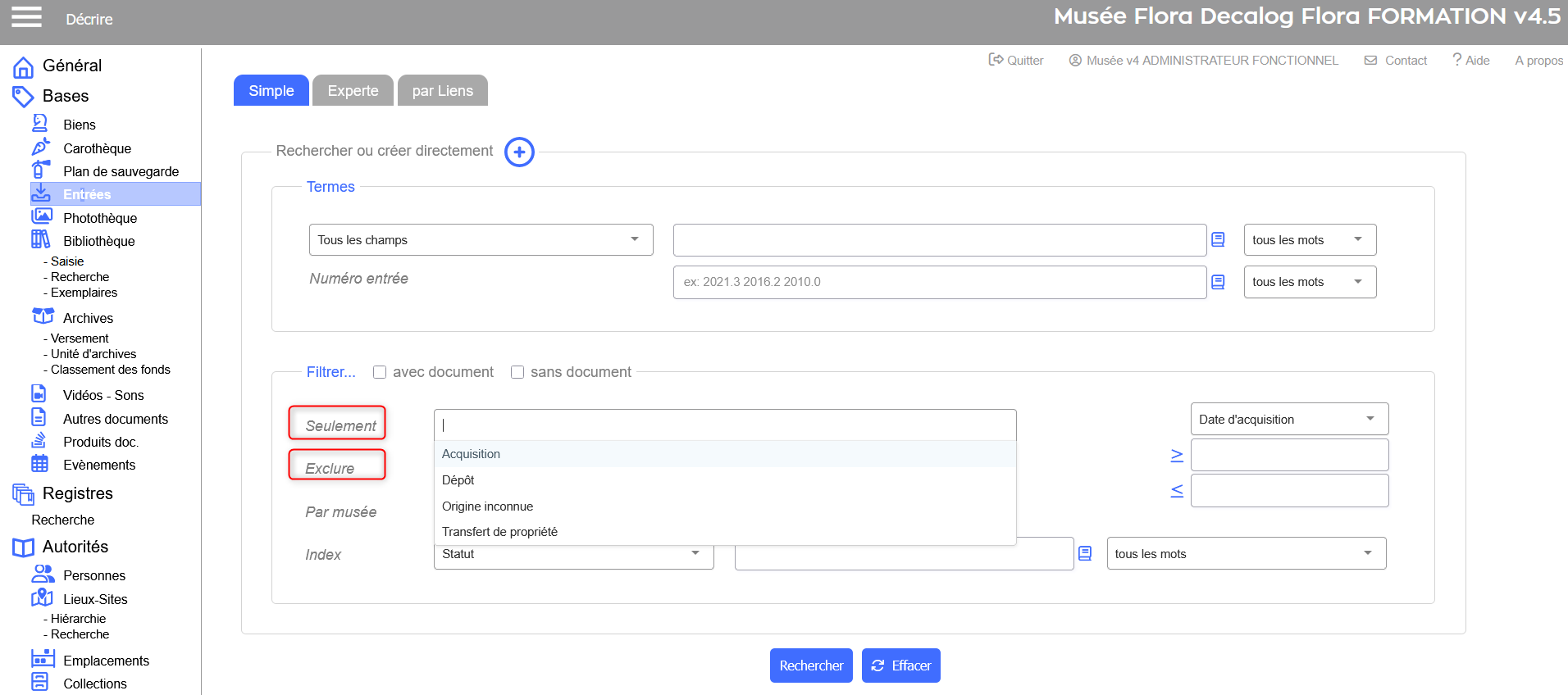Click the Carothèque icon in sidebar
The height and width of the screenshot is (695, 1568).
click(40, 148)
